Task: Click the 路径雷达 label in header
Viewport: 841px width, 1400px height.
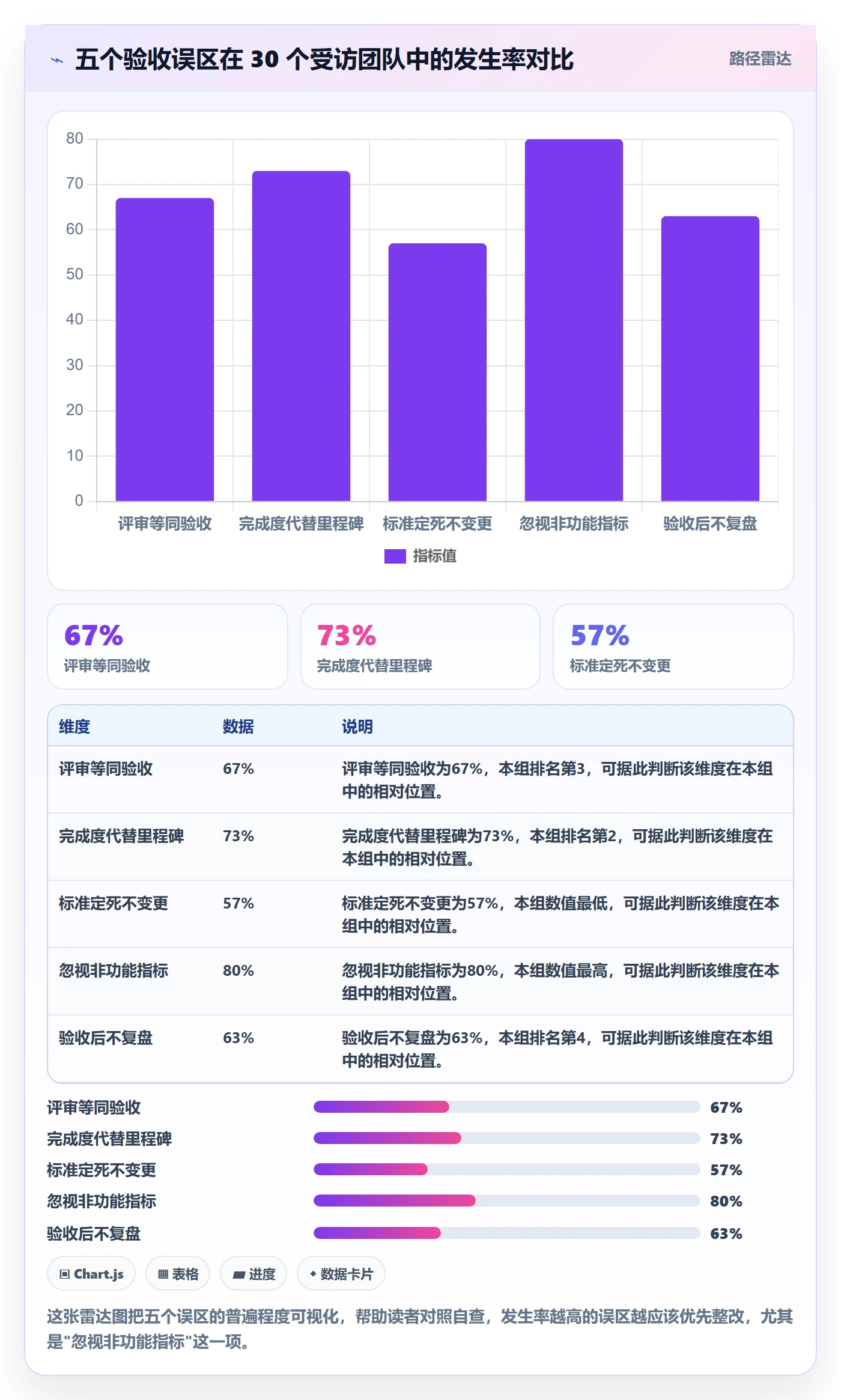Action: 760,59
